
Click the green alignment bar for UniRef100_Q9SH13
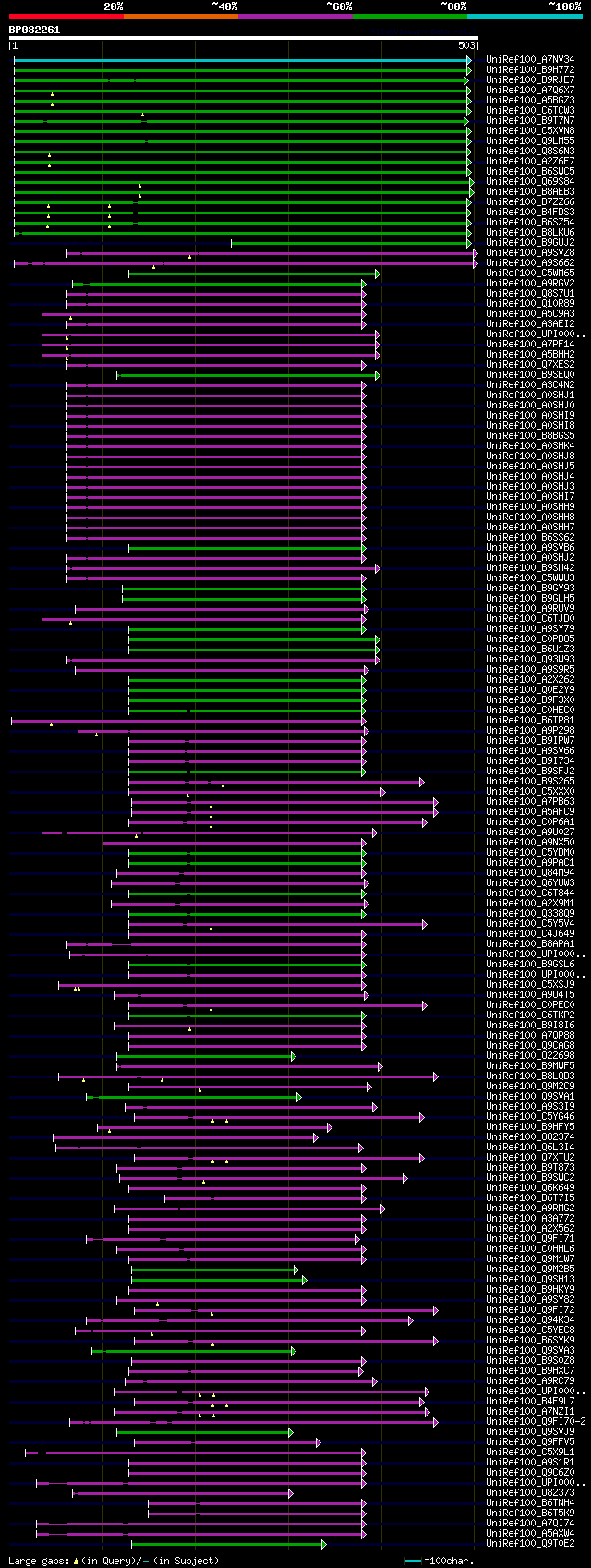pos(219,1280)
